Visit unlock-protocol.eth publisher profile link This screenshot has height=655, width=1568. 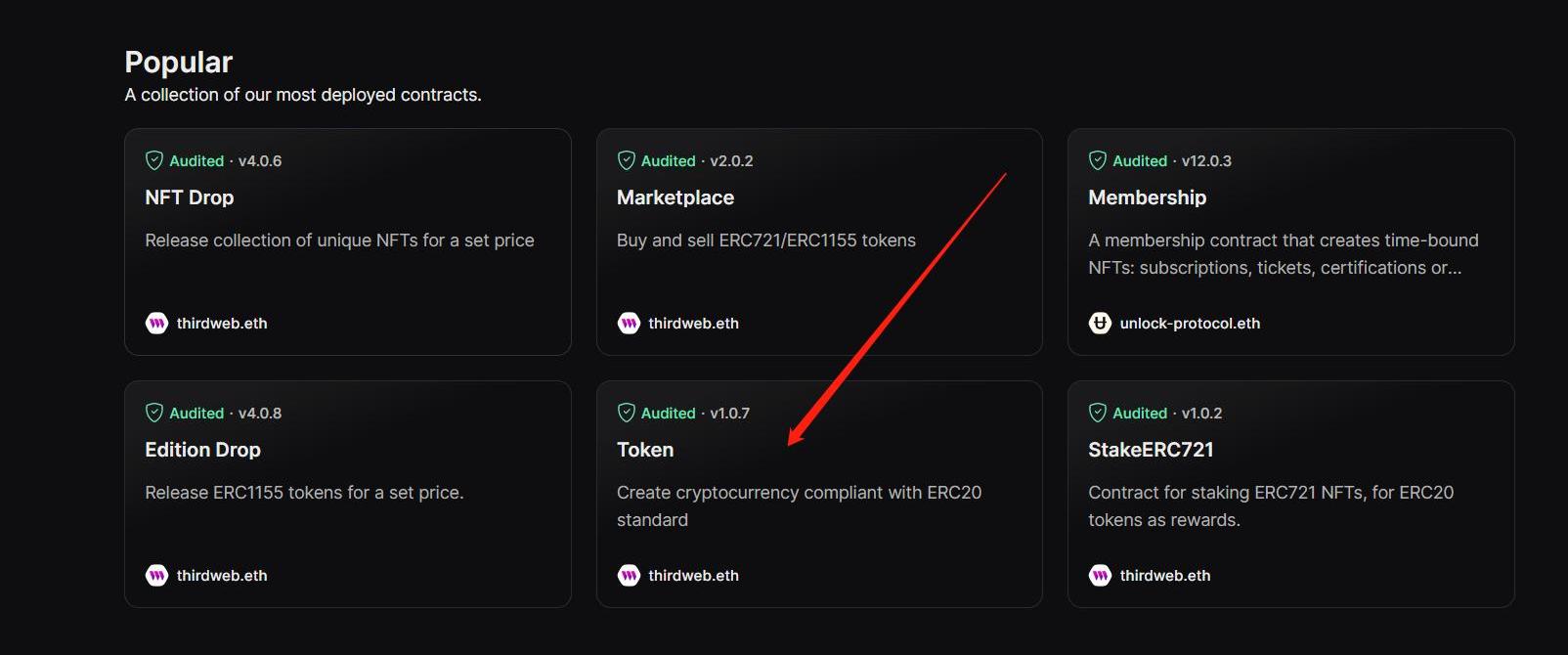click(x=1190, y=324)
